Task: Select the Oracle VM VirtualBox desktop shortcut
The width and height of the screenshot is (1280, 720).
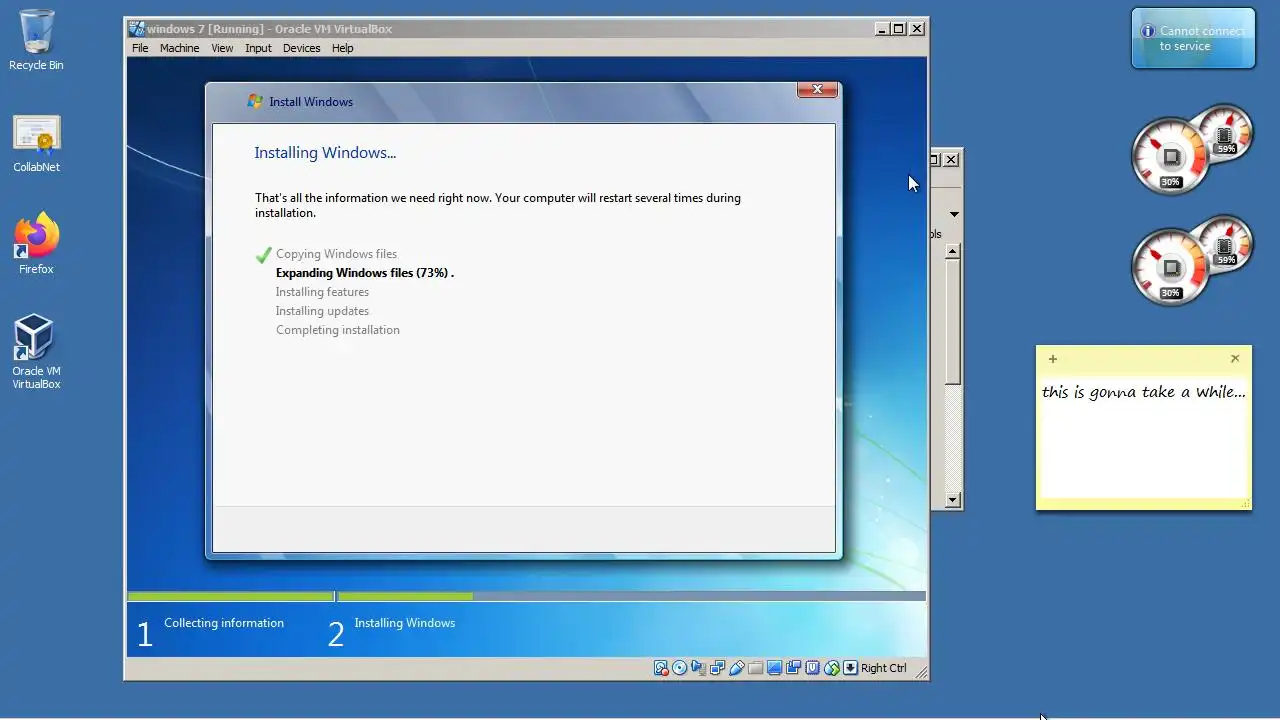Action: [x=36, y=351]
